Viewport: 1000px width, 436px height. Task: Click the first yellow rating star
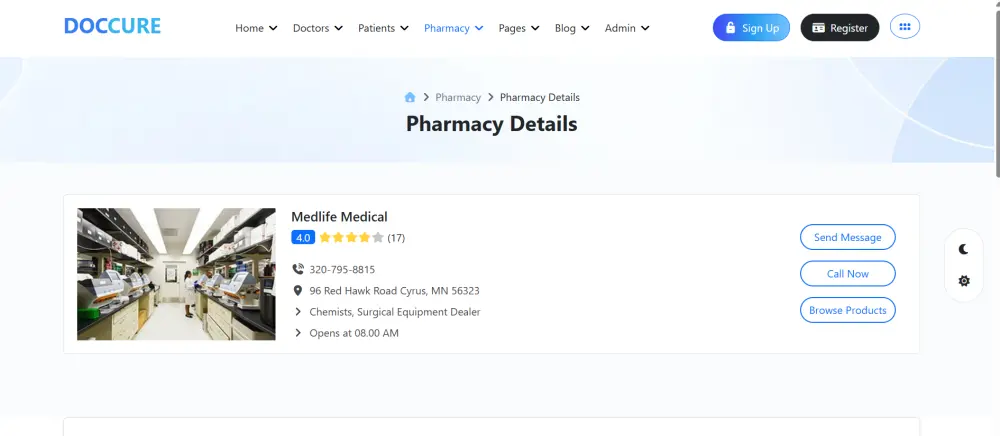point(325,238)
